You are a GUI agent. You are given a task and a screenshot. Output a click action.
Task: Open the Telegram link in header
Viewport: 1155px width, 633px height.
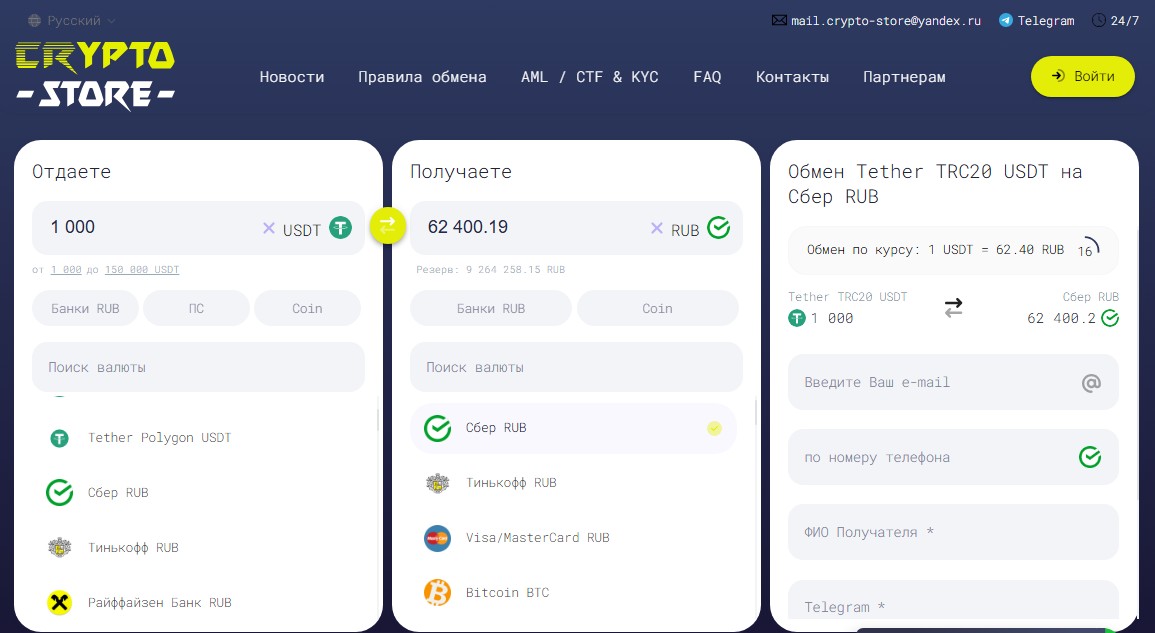tap(1046, 21)
